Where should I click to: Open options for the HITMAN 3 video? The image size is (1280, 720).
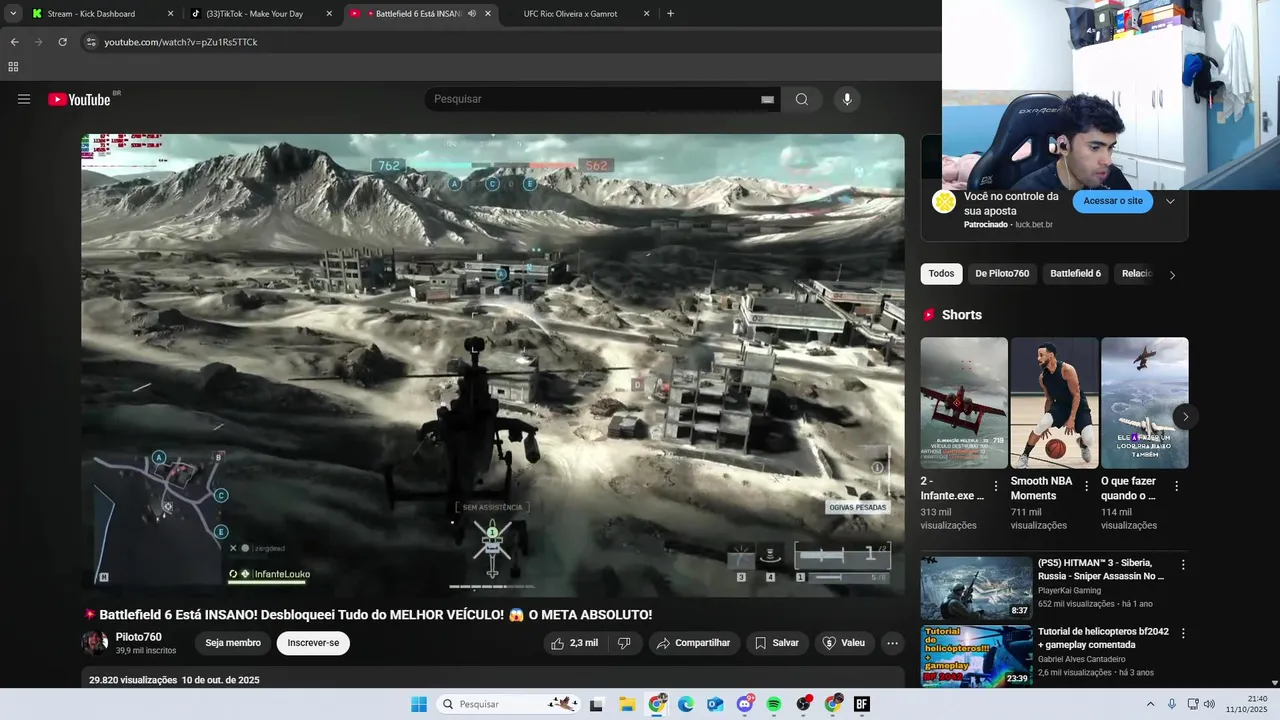point(1183,565)
